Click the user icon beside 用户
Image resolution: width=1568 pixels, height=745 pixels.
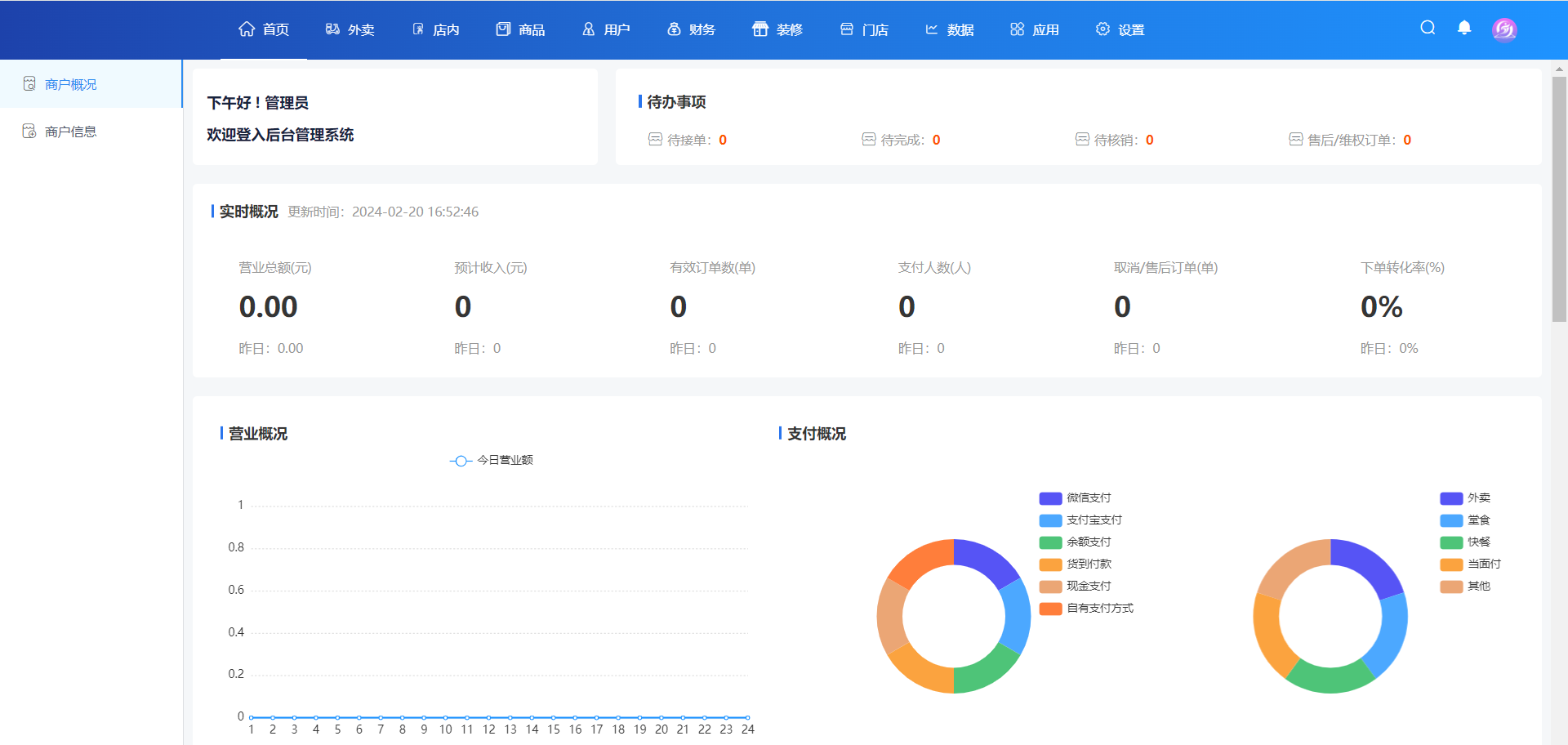tap(588, 29)
